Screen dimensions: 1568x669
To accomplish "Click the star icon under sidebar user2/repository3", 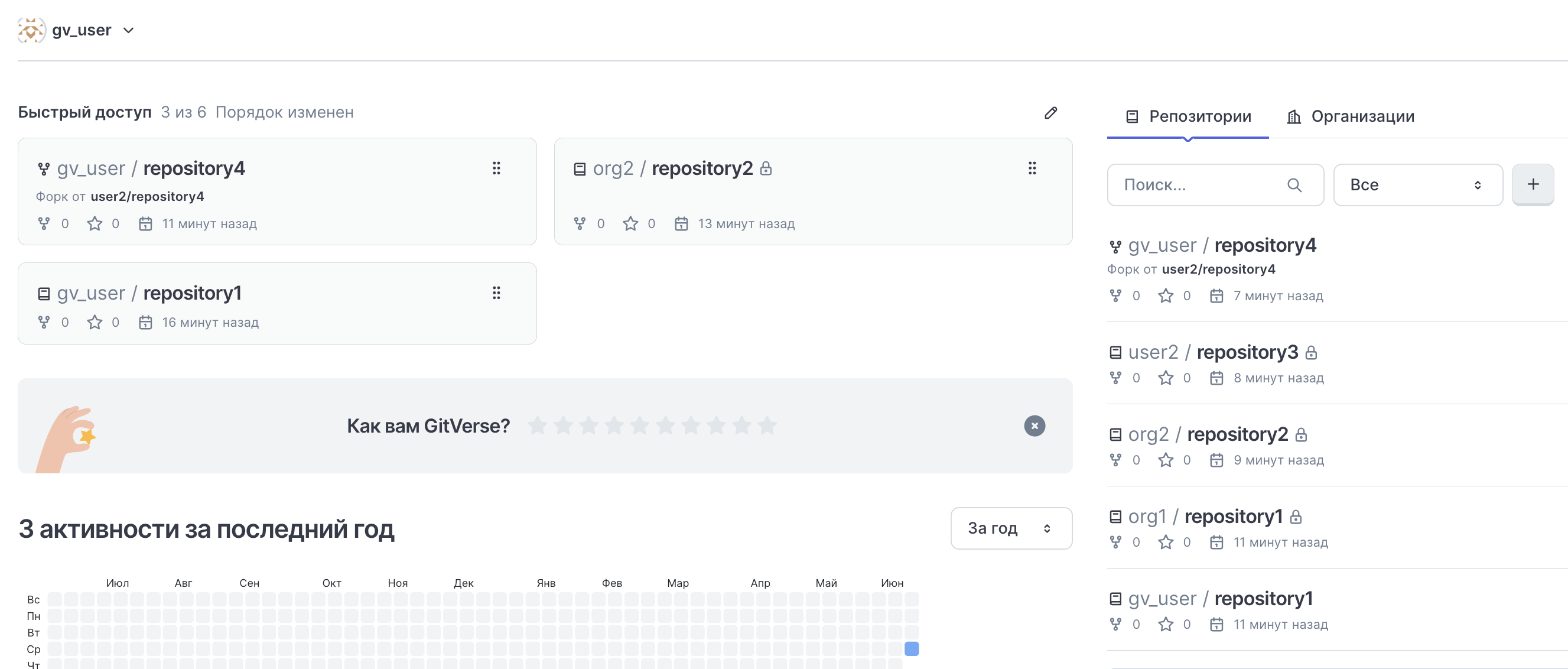I will point(1166,378).
